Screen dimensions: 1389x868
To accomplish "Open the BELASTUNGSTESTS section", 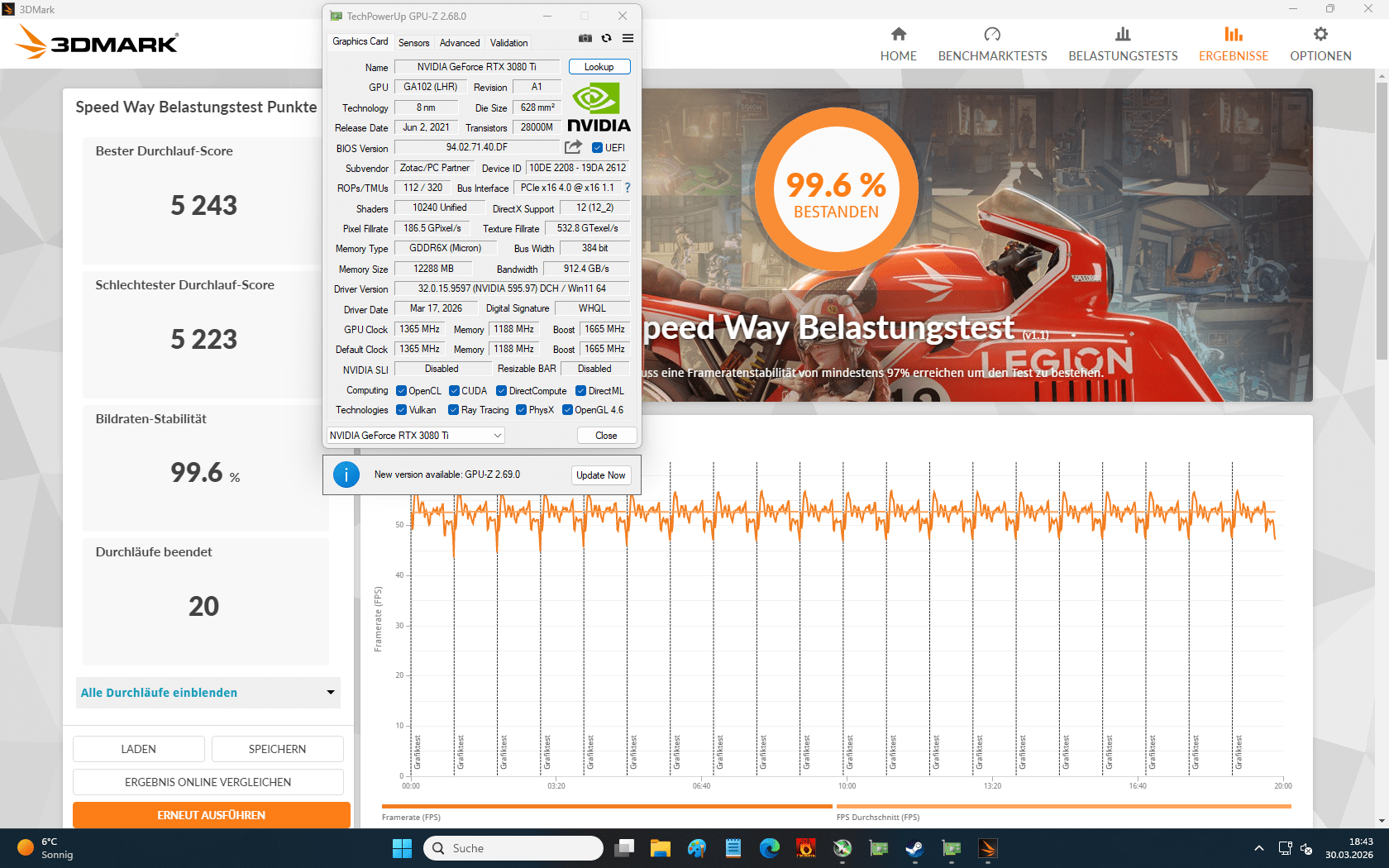I will (x=1123, y=44).
